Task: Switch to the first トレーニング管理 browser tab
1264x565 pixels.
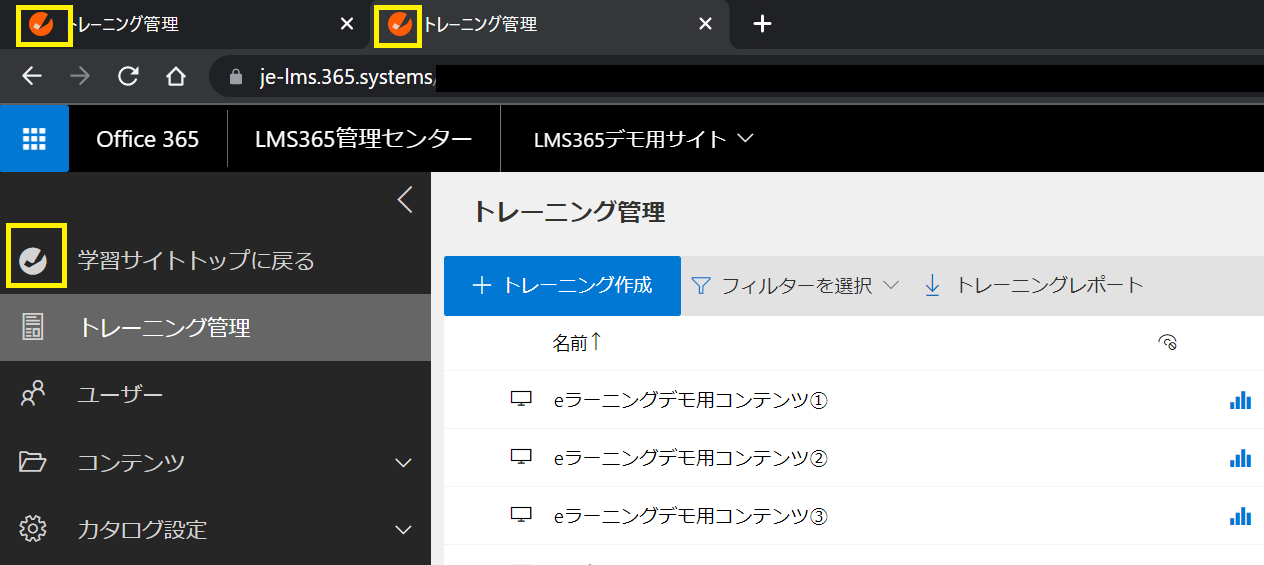Action: [185, 24]
